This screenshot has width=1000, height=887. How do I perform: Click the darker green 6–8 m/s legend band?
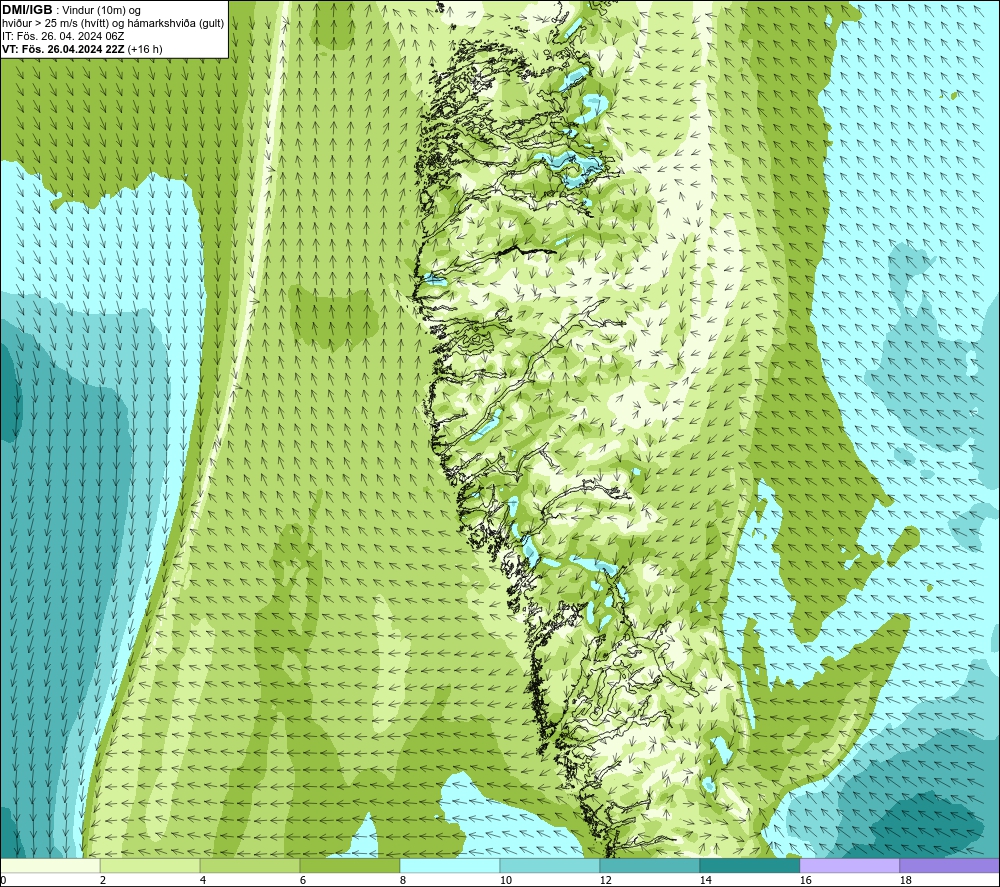click(350, 865)
